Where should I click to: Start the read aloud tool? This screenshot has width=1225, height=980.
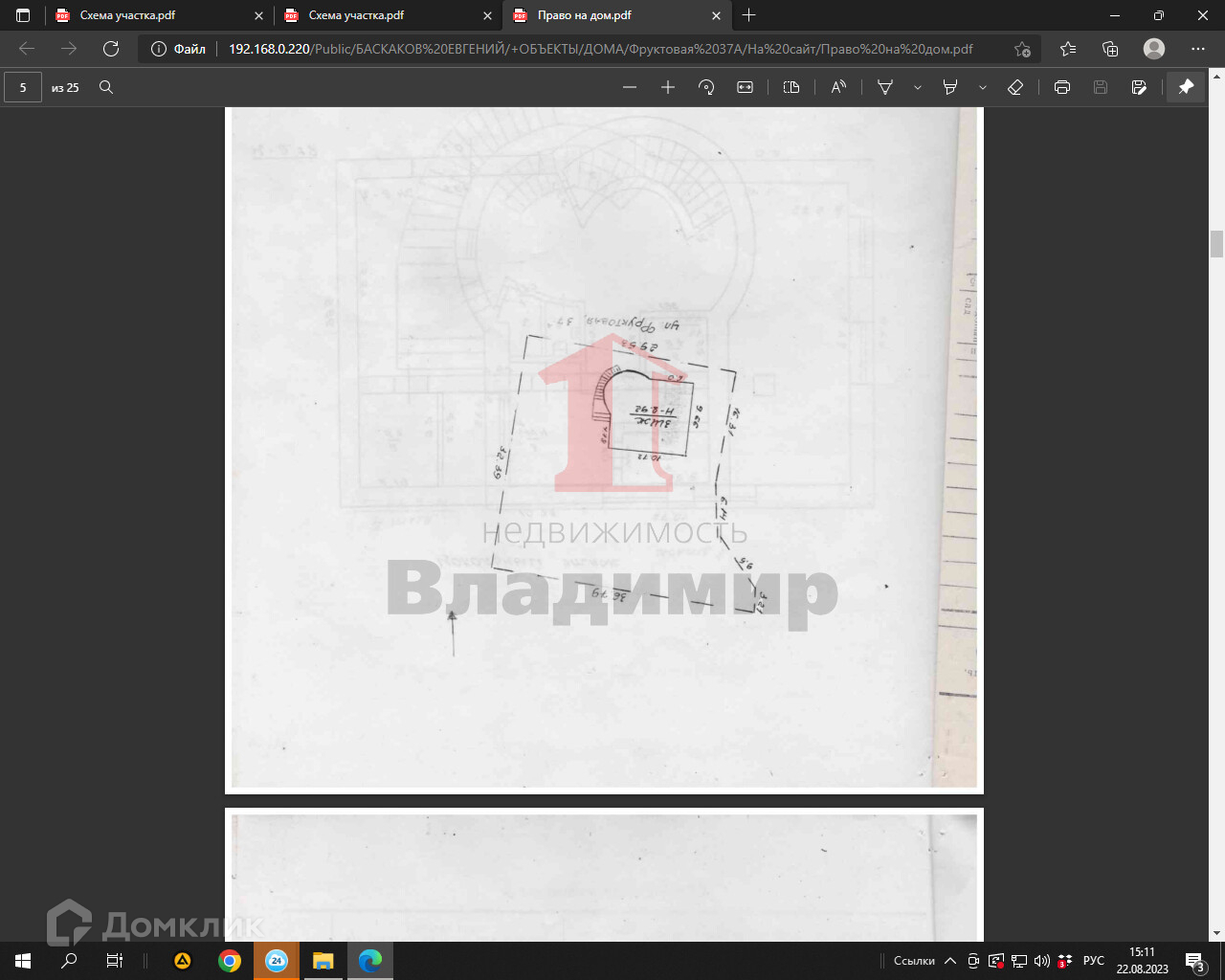838,87
